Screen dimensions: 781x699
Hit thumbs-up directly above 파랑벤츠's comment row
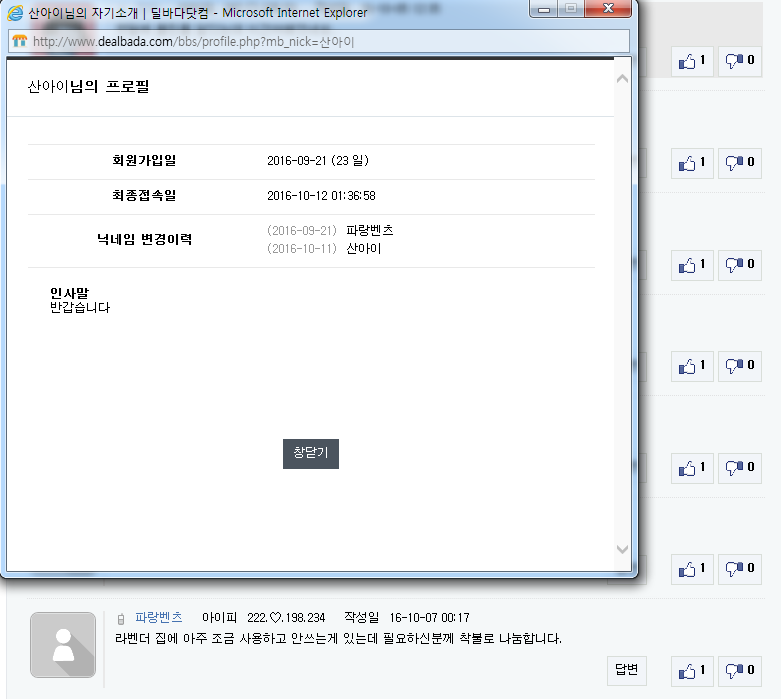(691, 569)
